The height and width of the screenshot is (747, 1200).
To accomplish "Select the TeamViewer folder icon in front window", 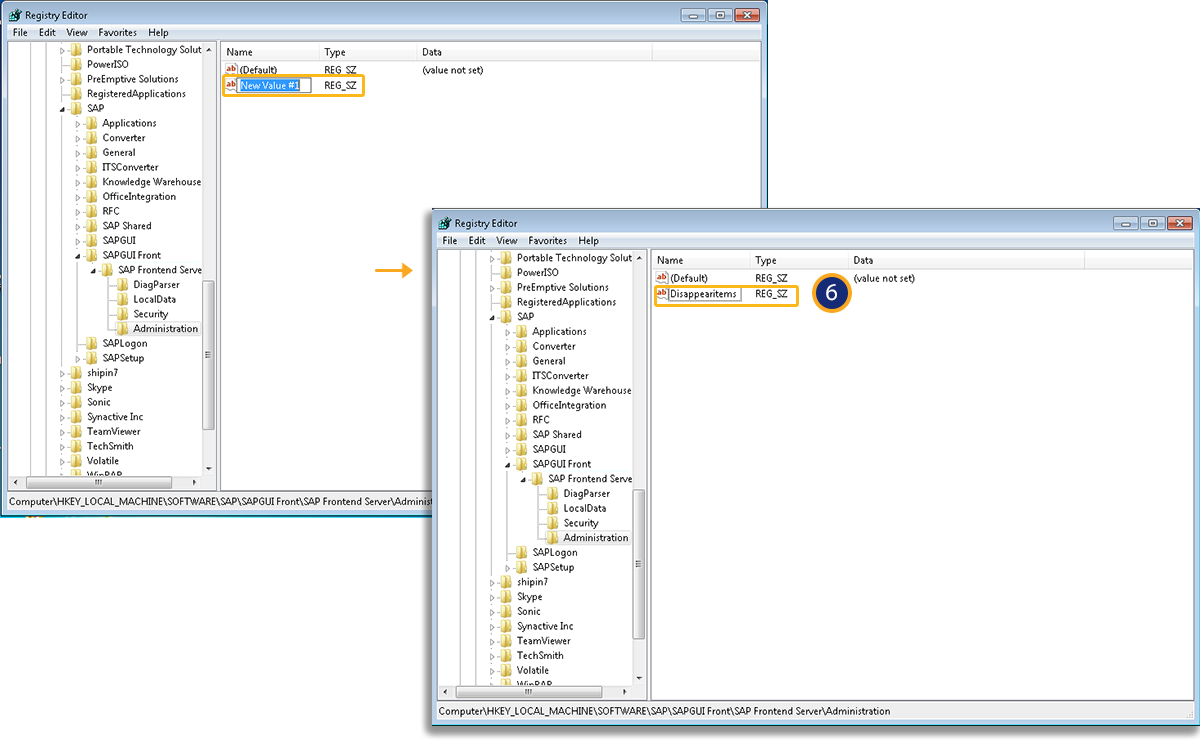I will (x=506, y=641).
